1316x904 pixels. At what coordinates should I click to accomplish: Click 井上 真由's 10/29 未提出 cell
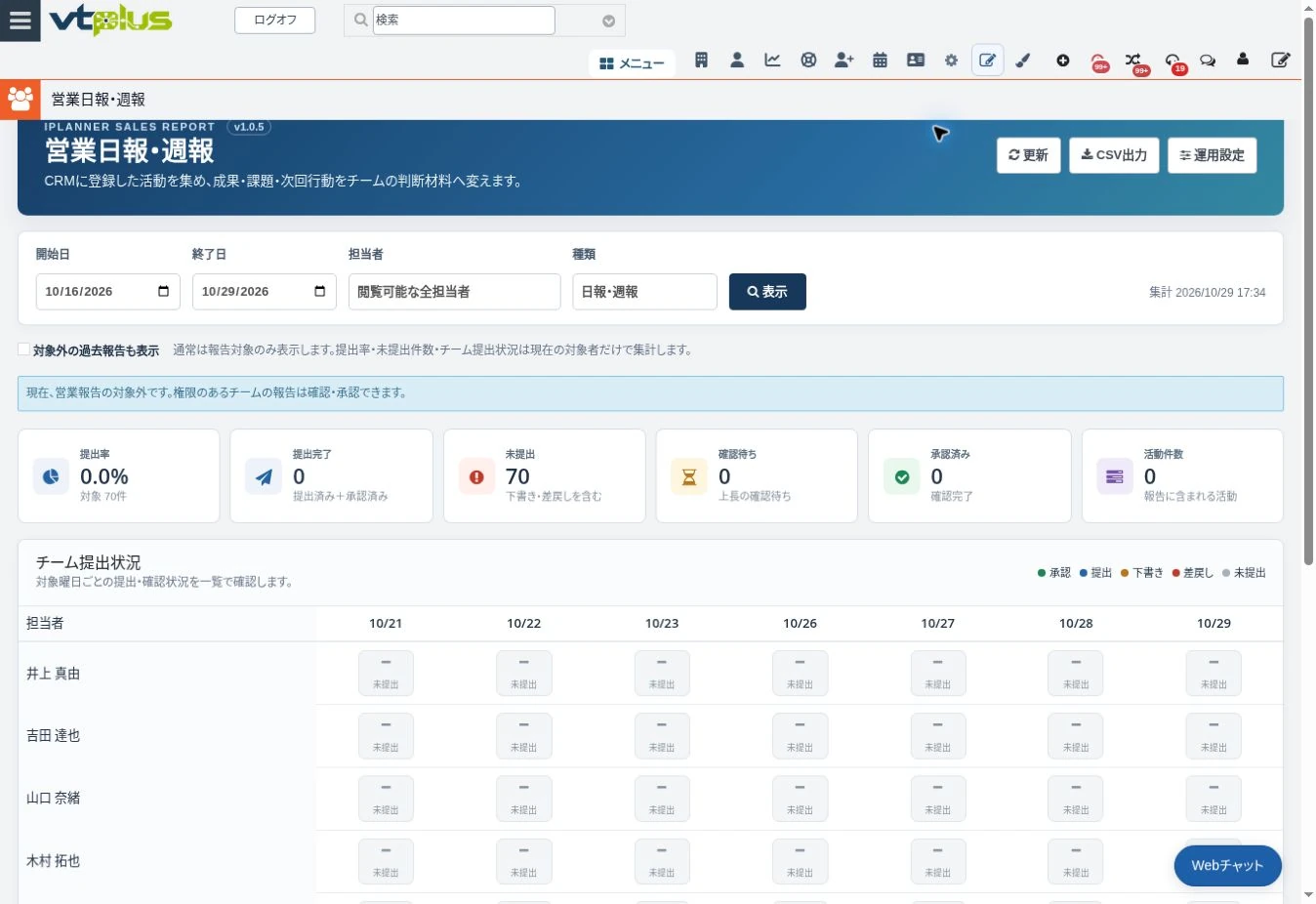pyautogui.click(x=1213, y=674)
